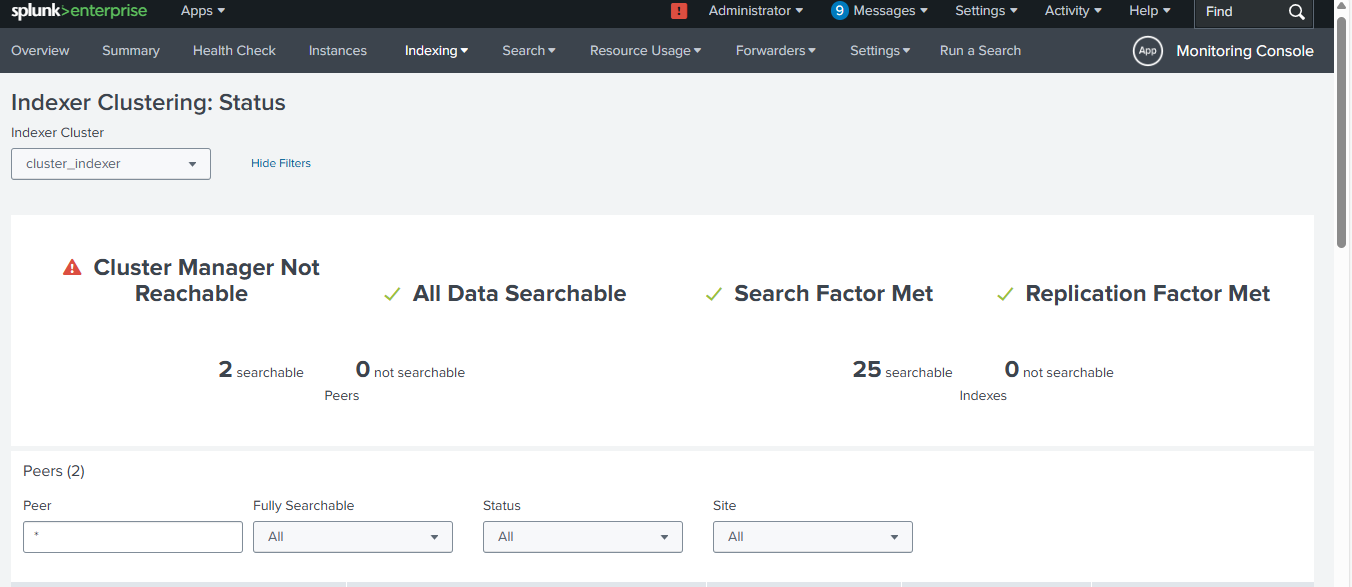Open the Status filter dropdown
The height and width of the screenshot is (587, 1352).
(x=582, y=537)
